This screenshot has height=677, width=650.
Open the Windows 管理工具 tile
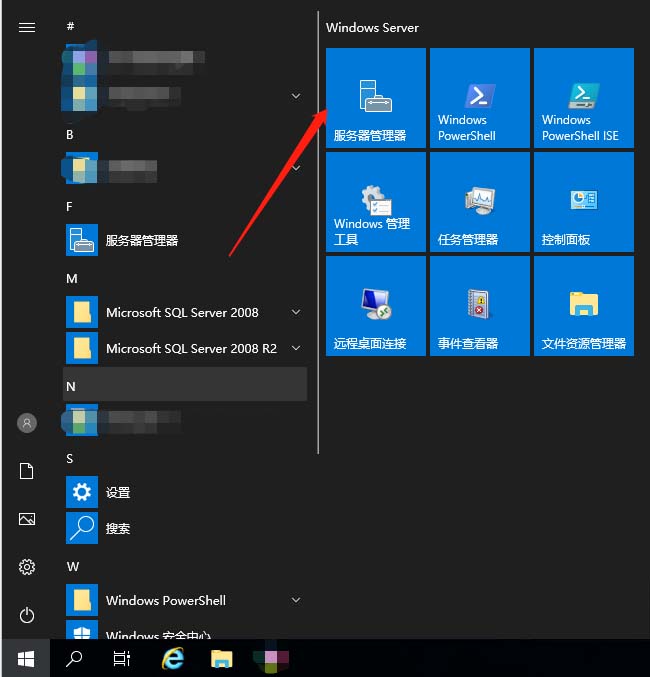pos(376,202)
